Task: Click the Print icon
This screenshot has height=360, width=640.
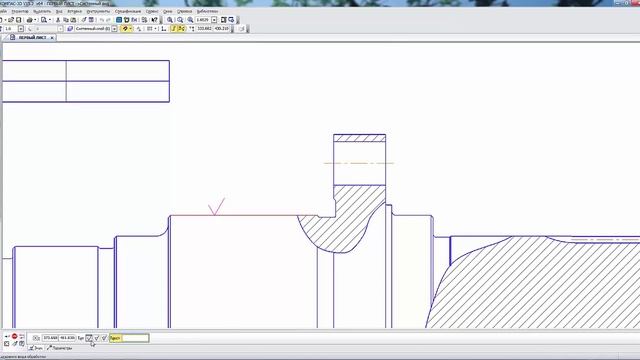Action: (29, 20)
